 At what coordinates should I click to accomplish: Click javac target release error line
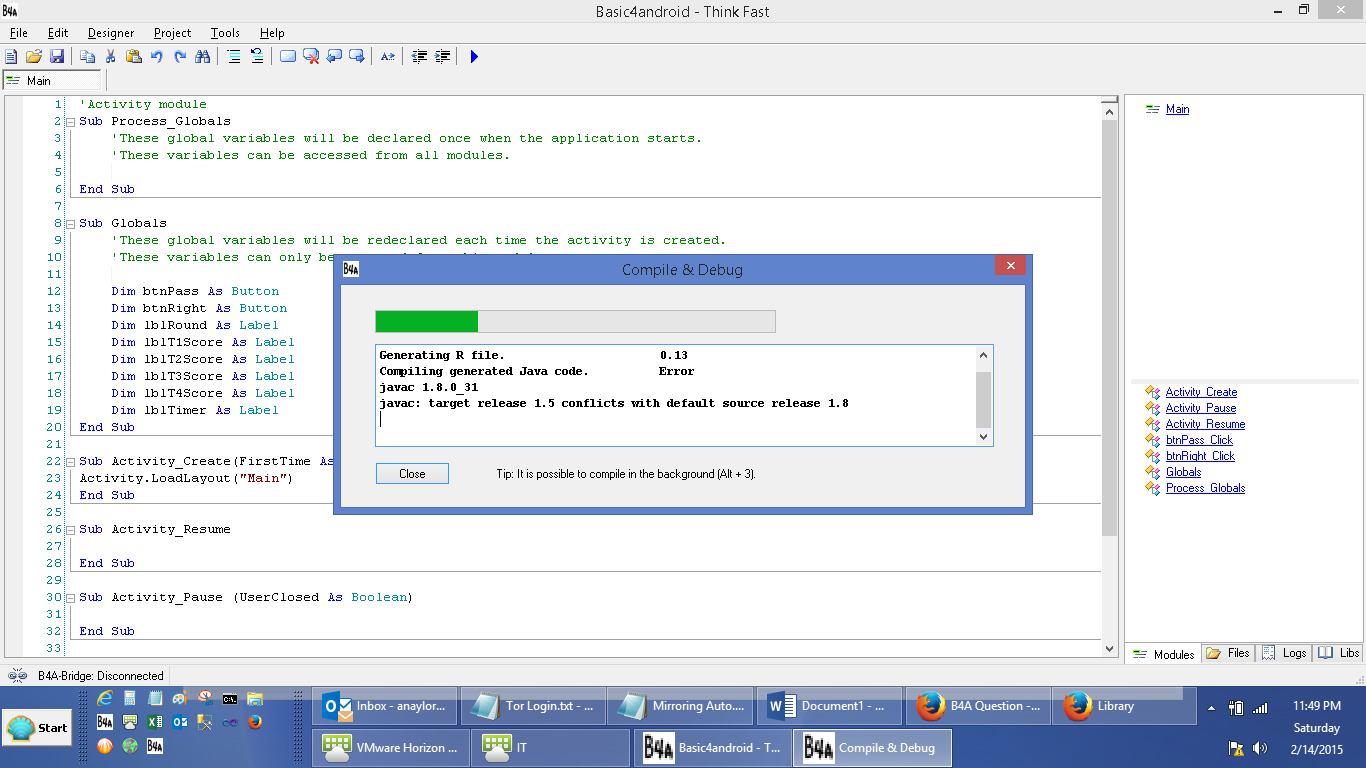[614, 403]
